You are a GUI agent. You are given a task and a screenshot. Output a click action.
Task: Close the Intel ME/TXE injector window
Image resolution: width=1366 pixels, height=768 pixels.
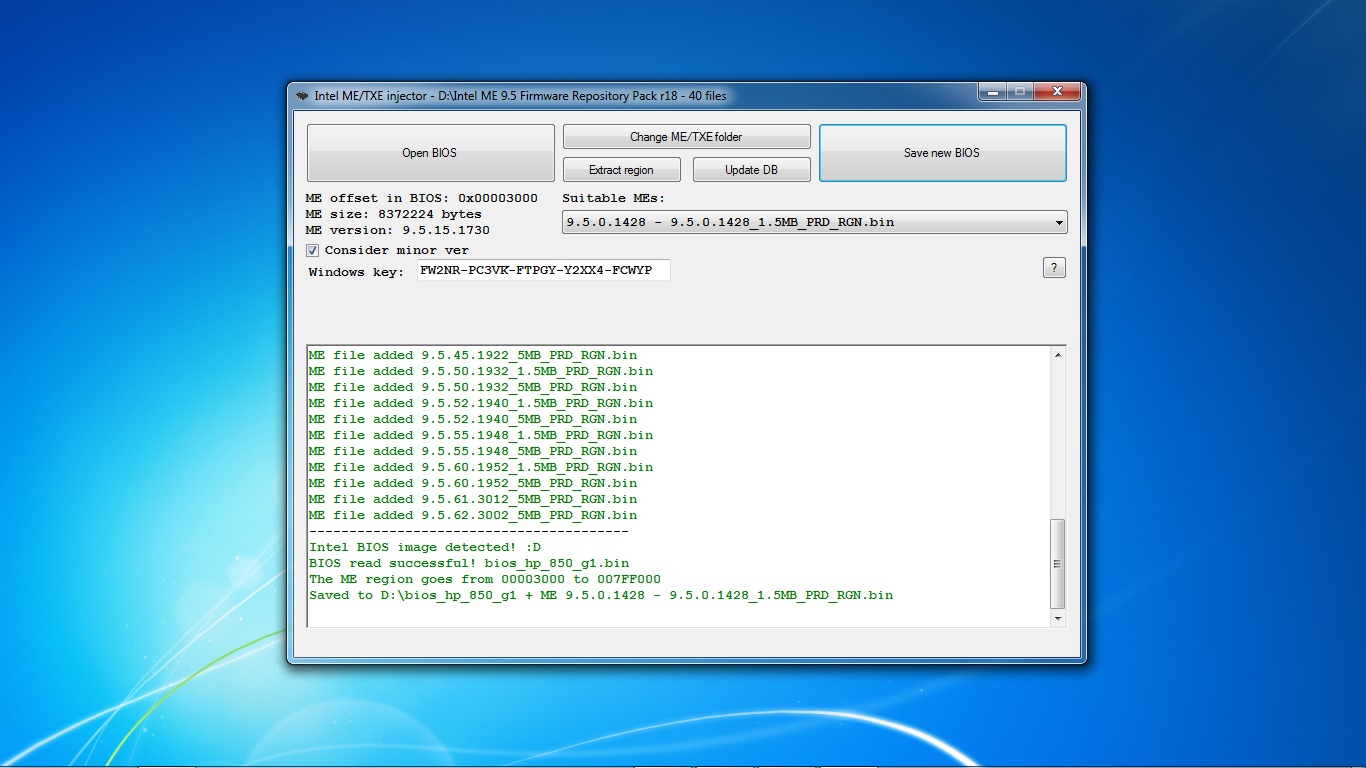point(1057,93)
